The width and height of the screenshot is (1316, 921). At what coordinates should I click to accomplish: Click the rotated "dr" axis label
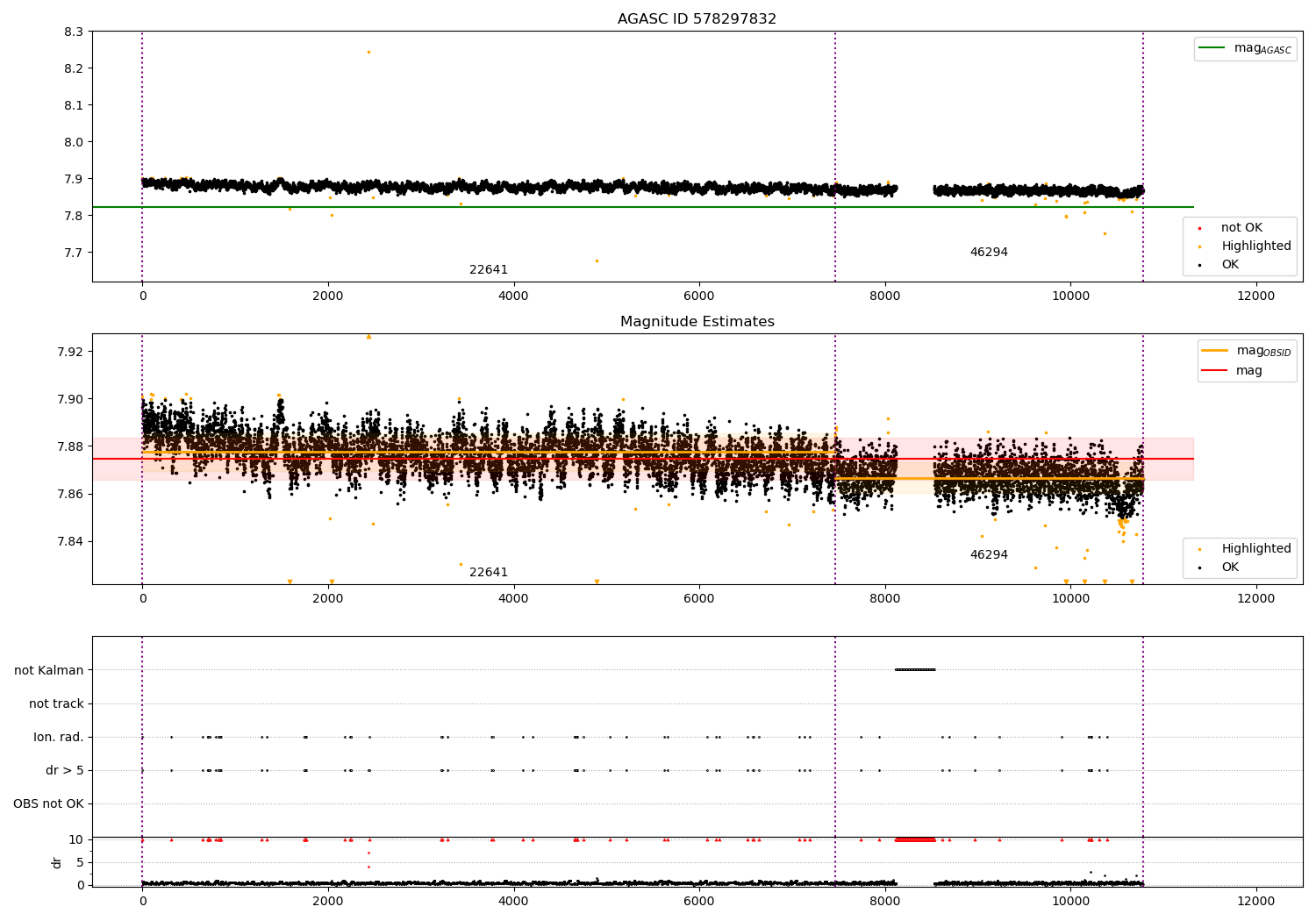click(57, 862)
